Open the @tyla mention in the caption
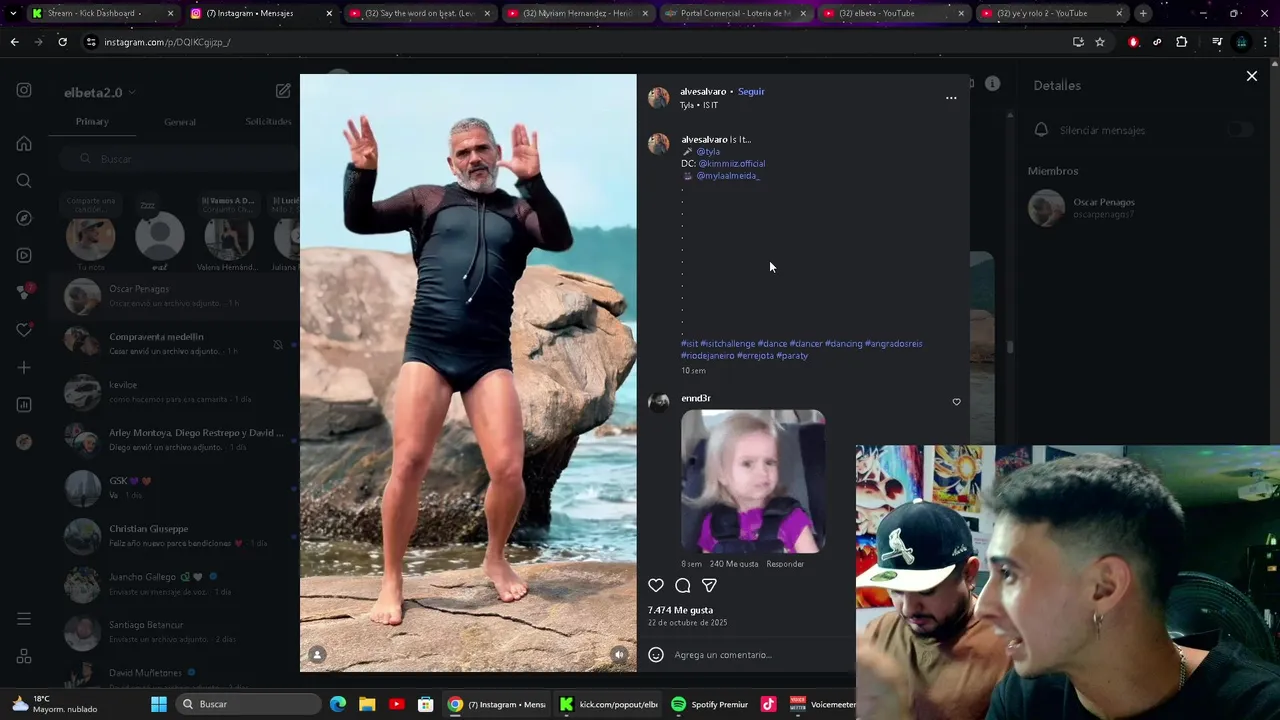 click(x=708, y=152)
